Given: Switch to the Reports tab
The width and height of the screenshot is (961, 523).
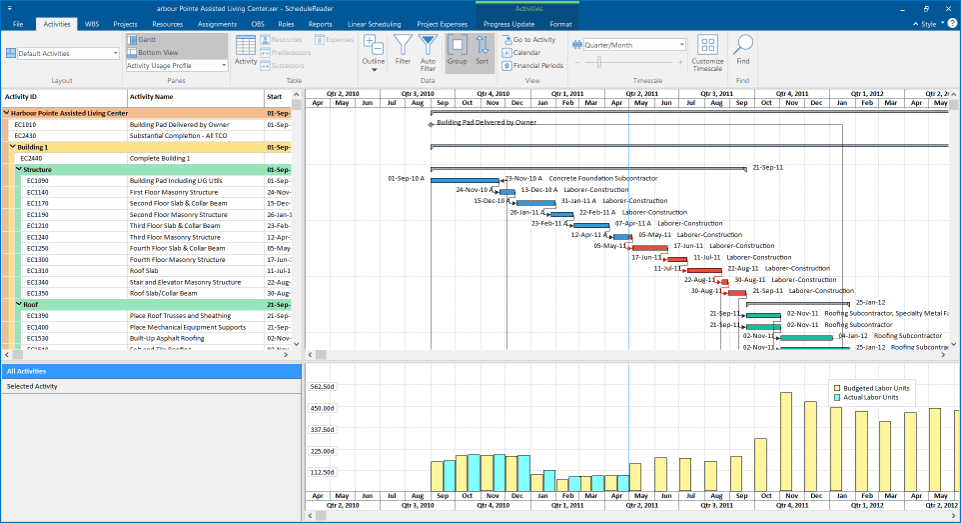Looking at the screenshot, I should pos(320,24).
